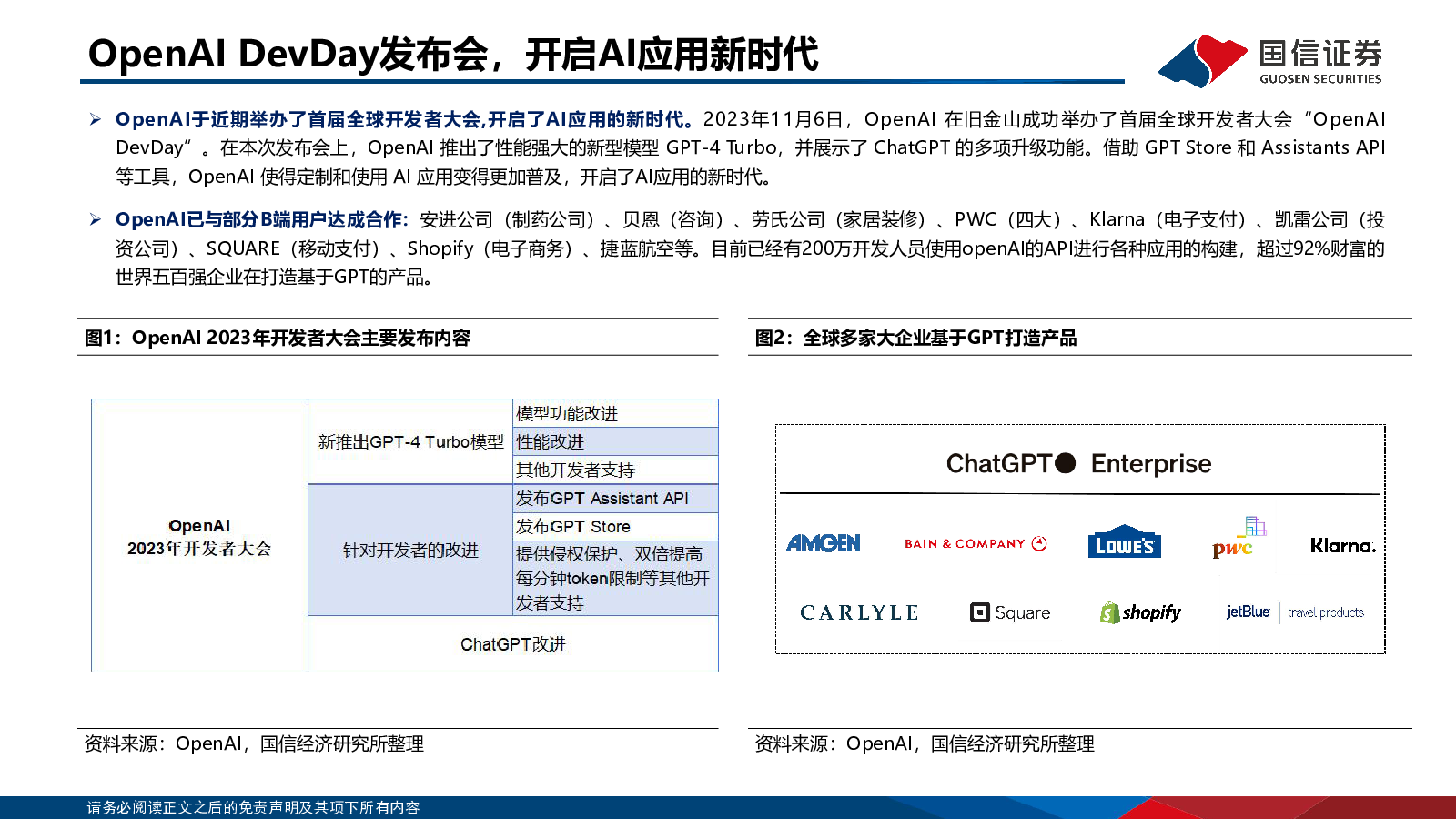Click table cell '针对开发者的改进'
1456x819 pixels.
410,550
